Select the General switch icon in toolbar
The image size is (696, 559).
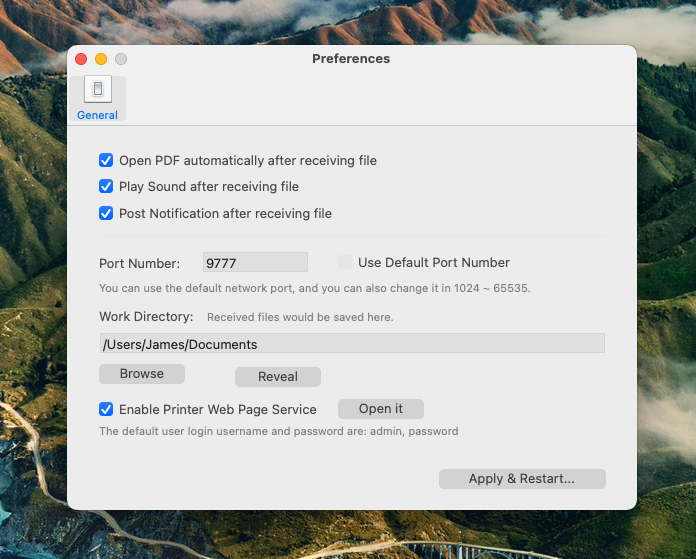click(98, 89)
